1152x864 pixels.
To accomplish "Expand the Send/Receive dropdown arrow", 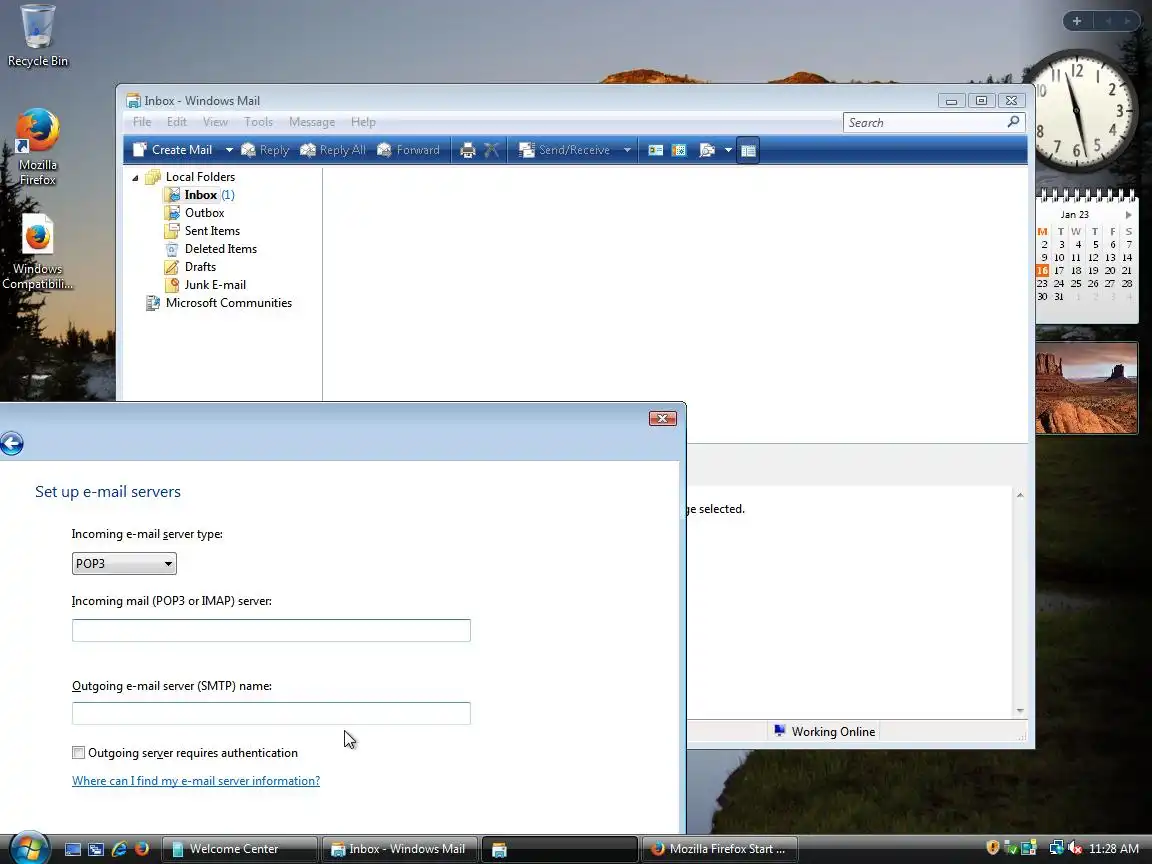I will [x=627, y=150].
